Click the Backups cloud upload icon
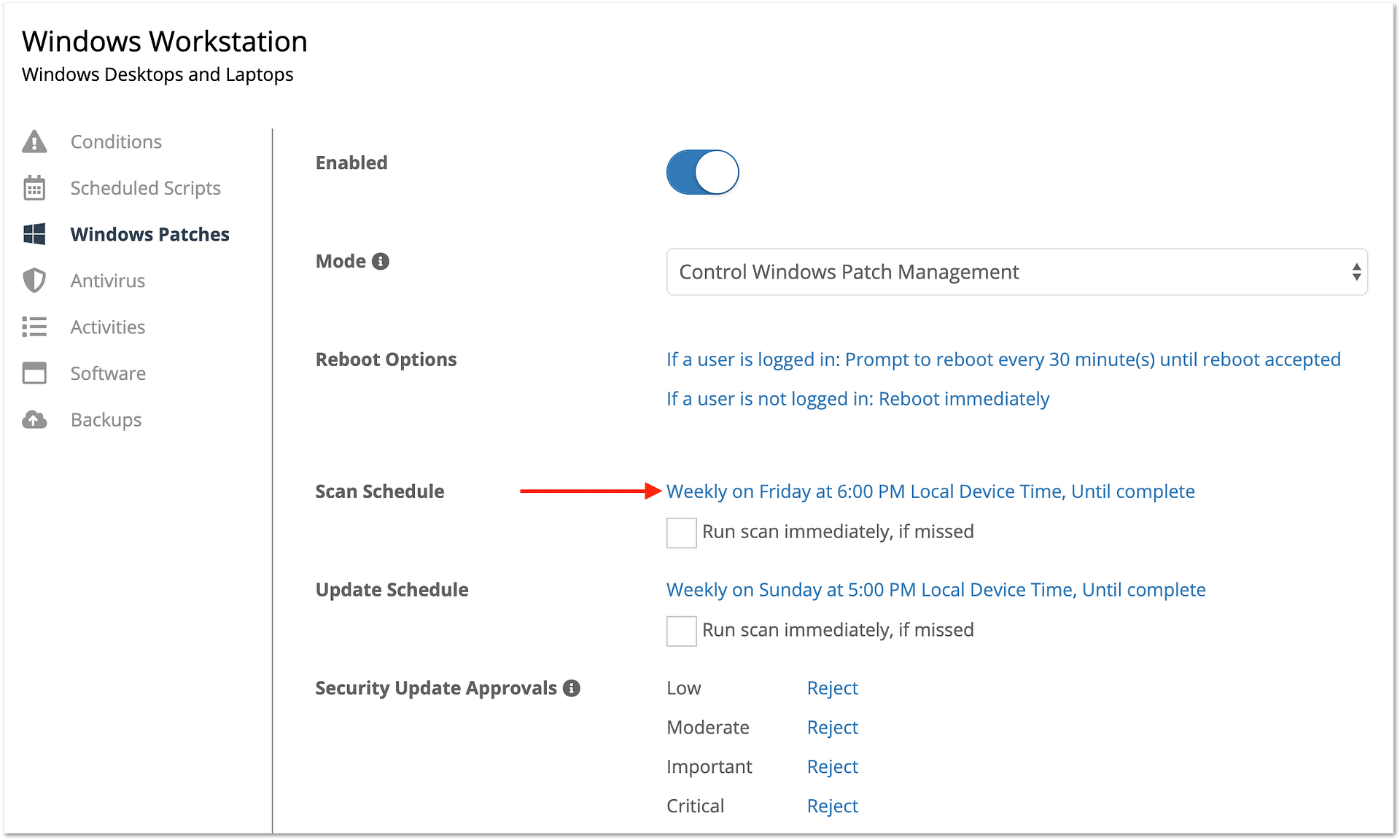The image size is (1400, 840). coord(34,420)
